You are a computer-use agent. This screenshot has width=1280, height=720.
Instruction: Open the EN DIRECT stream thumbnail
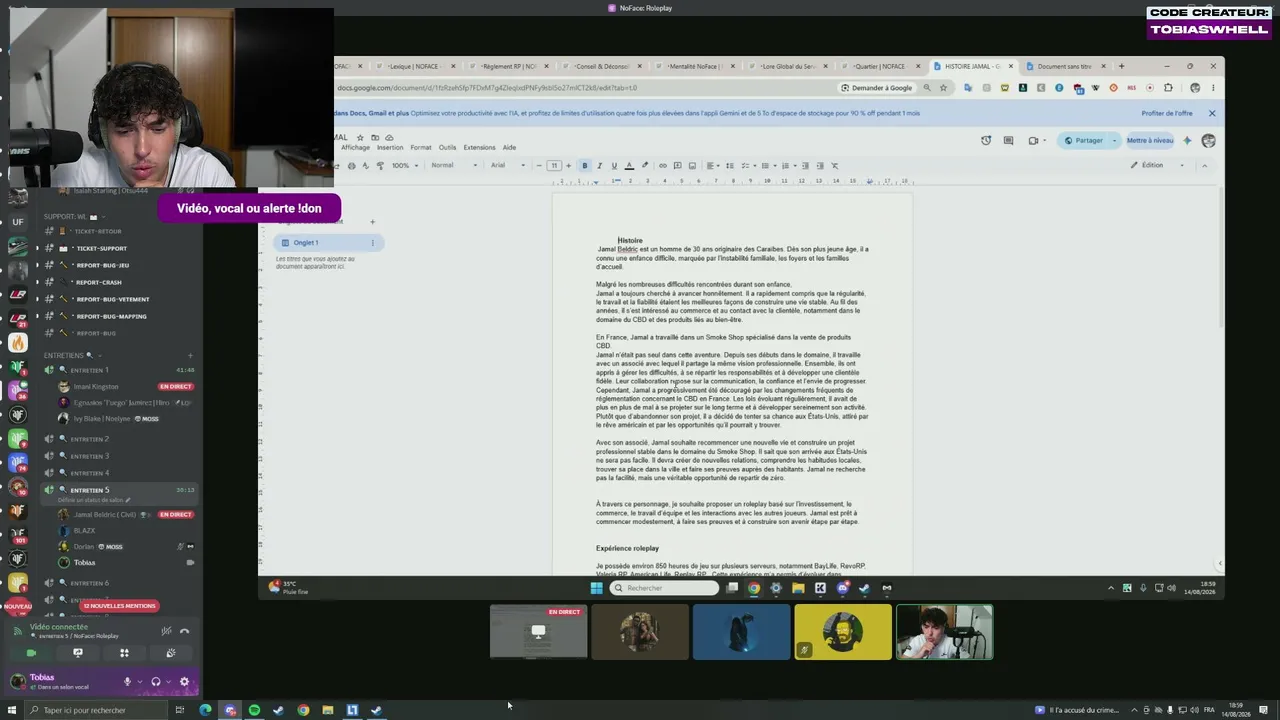coord(538,632)
